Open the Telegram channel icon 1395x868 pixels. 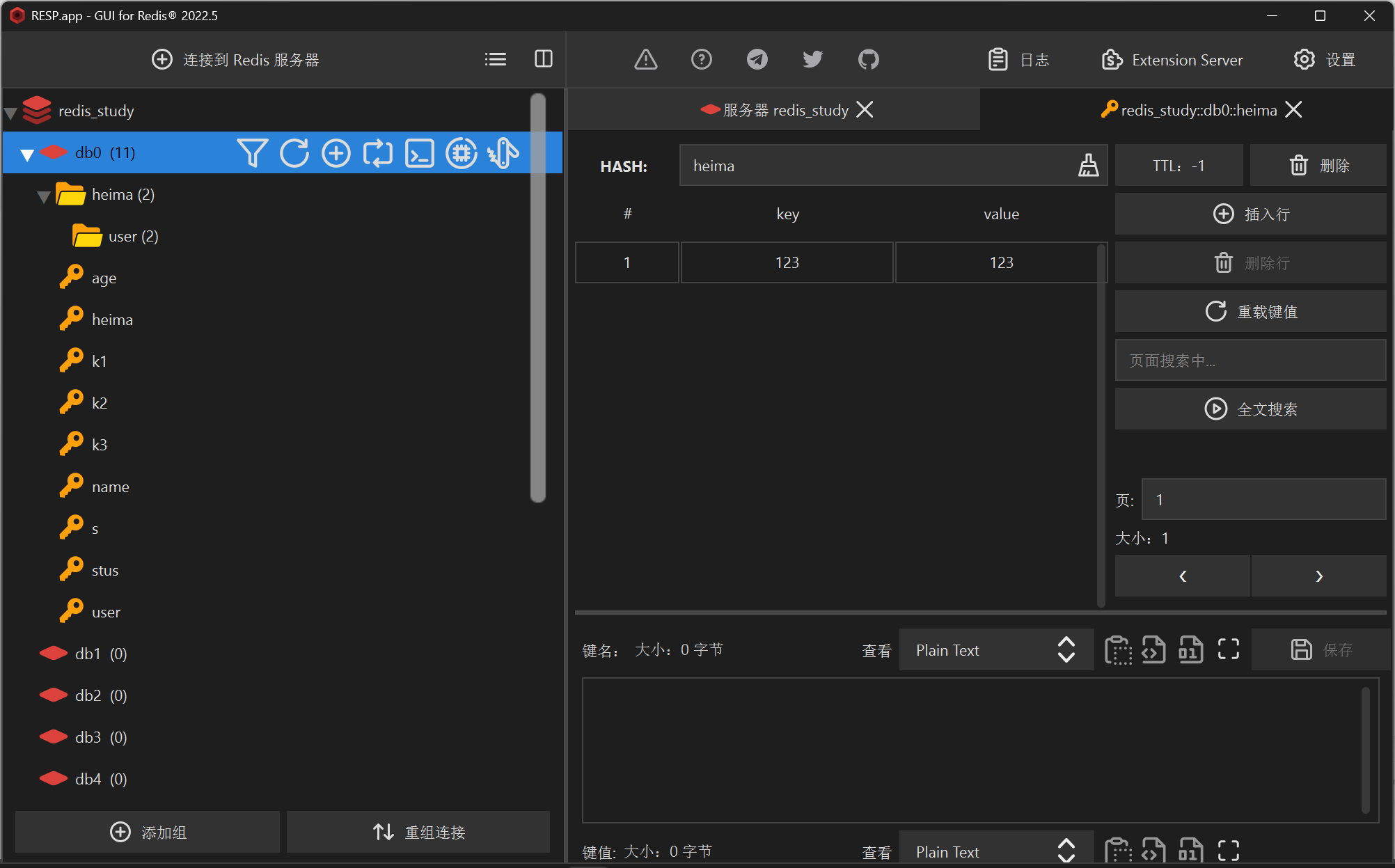(757, 60)
